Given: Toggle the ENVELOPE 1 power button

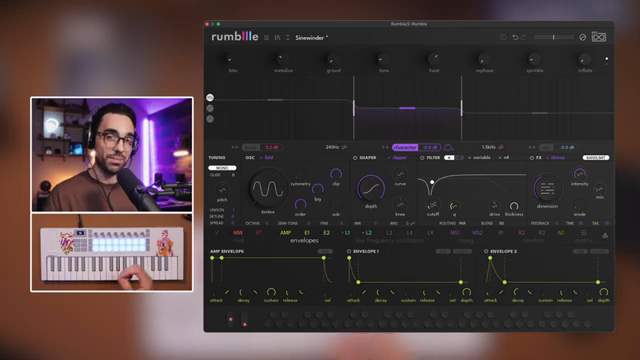Looking at the screenshot, I should click(x=349, y=251).
